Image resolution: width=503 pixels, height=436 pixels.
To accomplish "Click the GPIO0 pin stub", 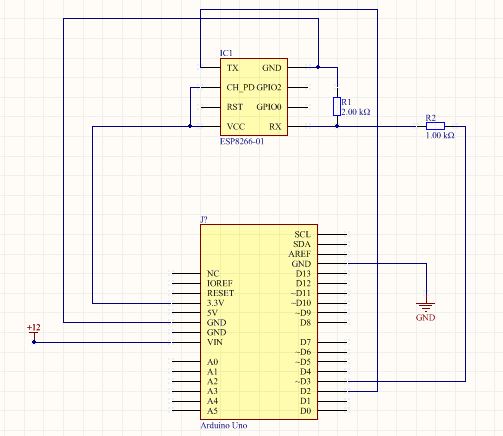I will [298, 107].
